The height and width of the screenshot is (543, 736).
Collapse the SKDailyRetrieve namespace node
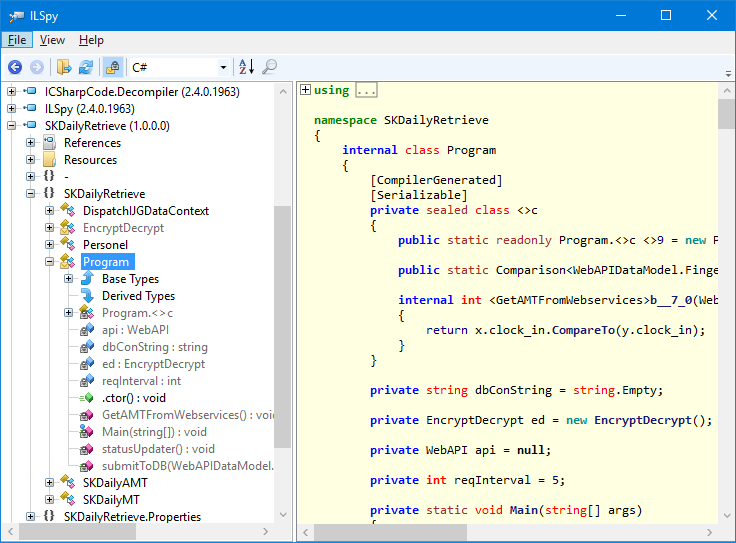pos(31,193)
